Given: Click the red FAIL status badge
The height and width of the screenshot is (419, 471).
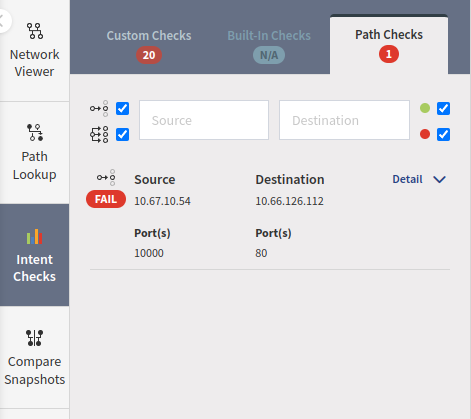Looking at the screenshot, I should point(106,199).
